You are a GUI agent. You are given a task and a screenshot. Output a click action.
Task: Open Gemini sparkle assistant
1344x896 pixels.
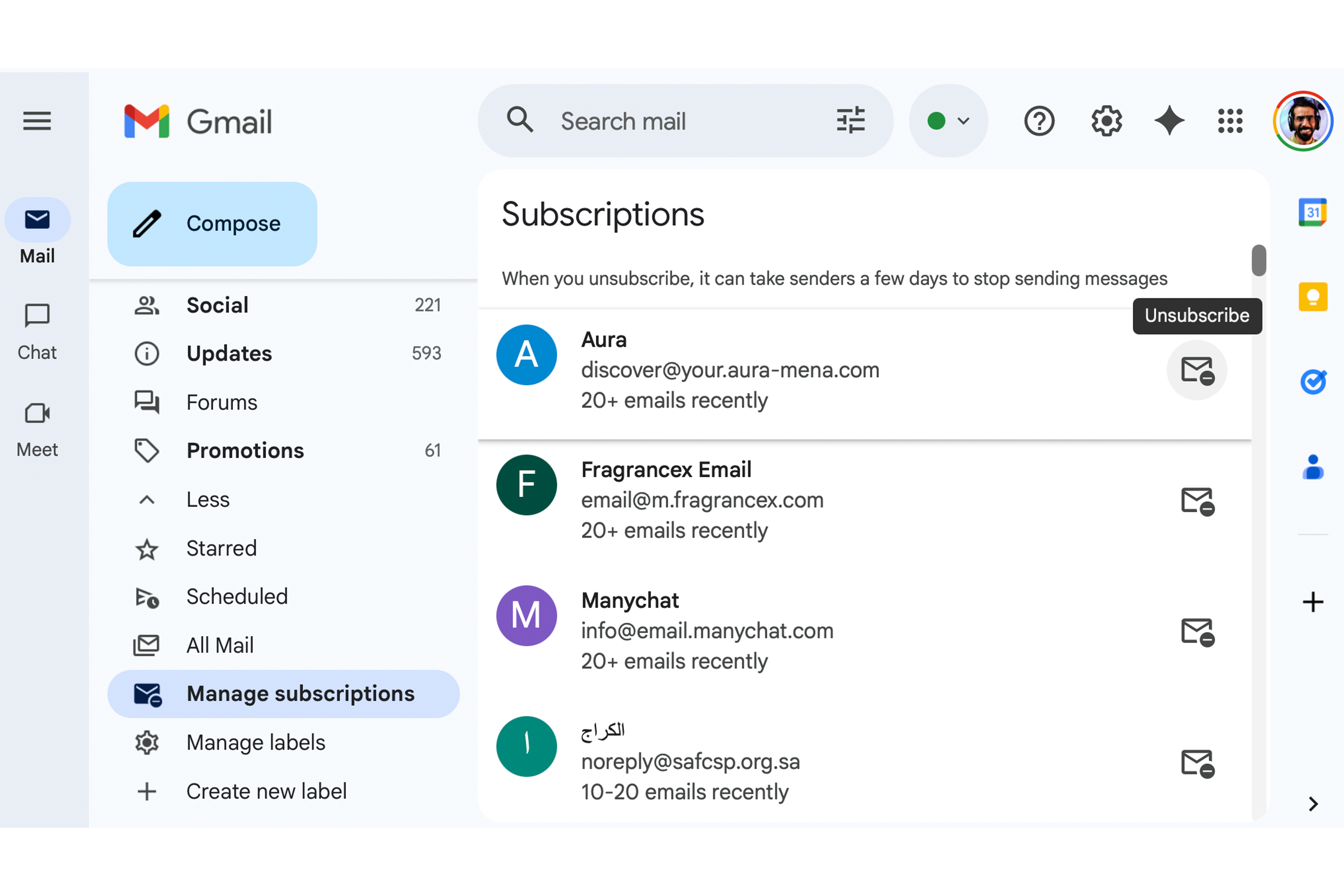coord(1169,121)
